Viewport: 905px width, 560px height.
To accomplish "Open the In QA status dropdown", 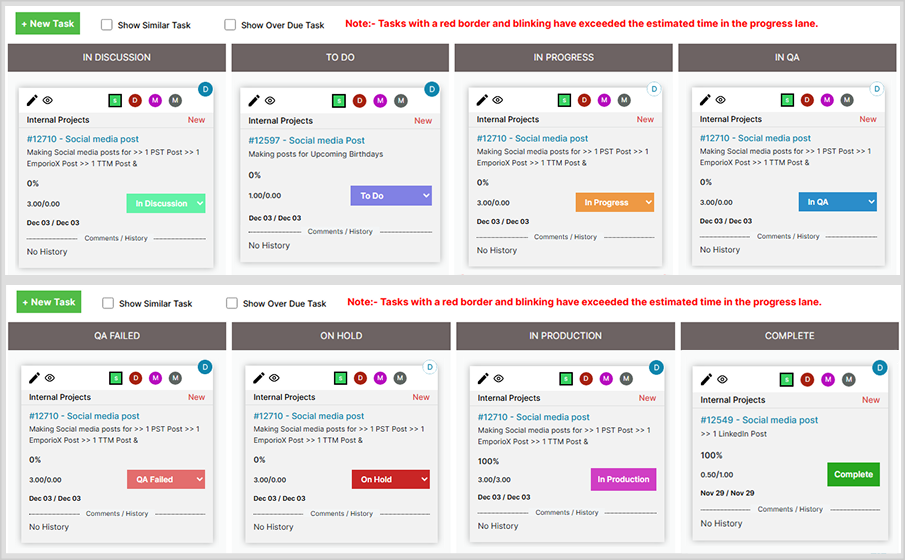I will coord(837,201).
